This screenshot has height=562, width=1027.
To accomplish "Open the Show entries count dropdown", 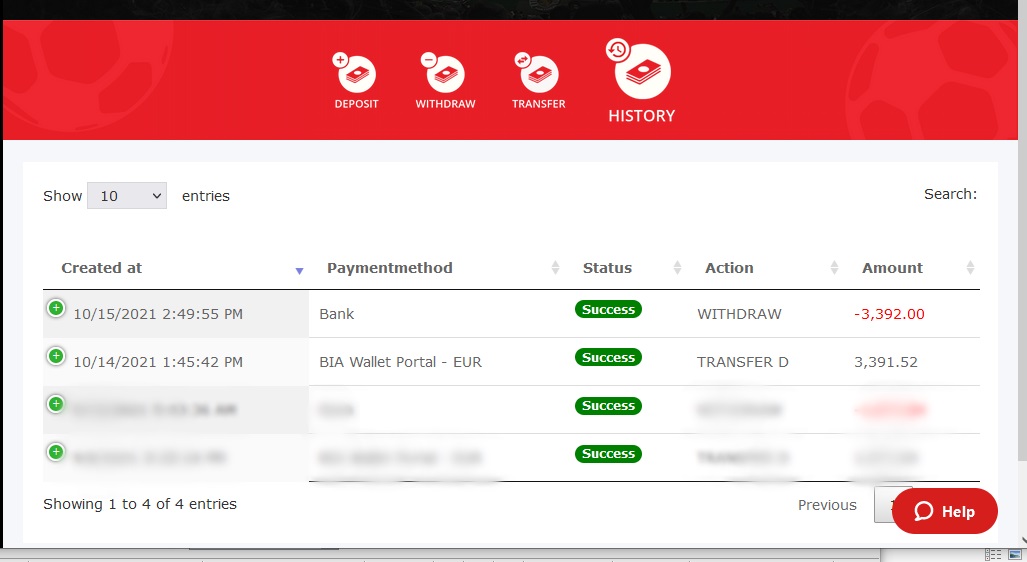I will point(127,196).
